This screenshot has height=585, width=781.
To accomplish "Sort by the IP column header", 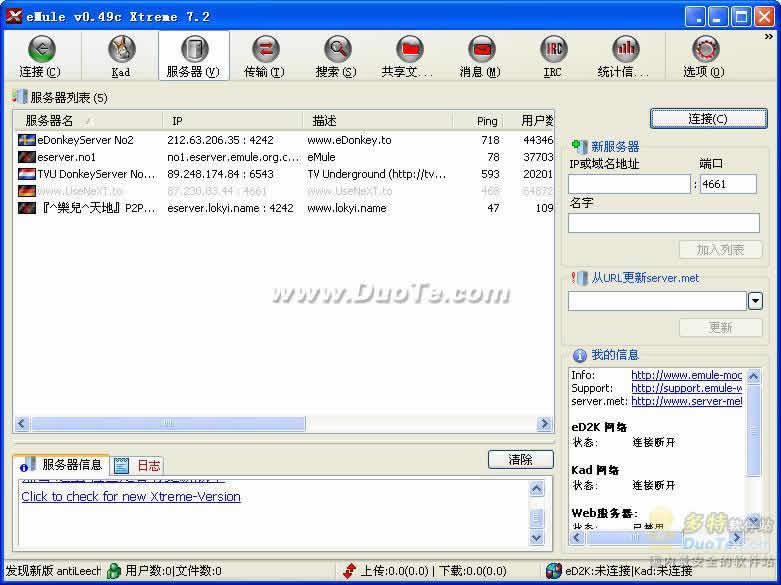I will pyautogui.click(x=233, y=121).
